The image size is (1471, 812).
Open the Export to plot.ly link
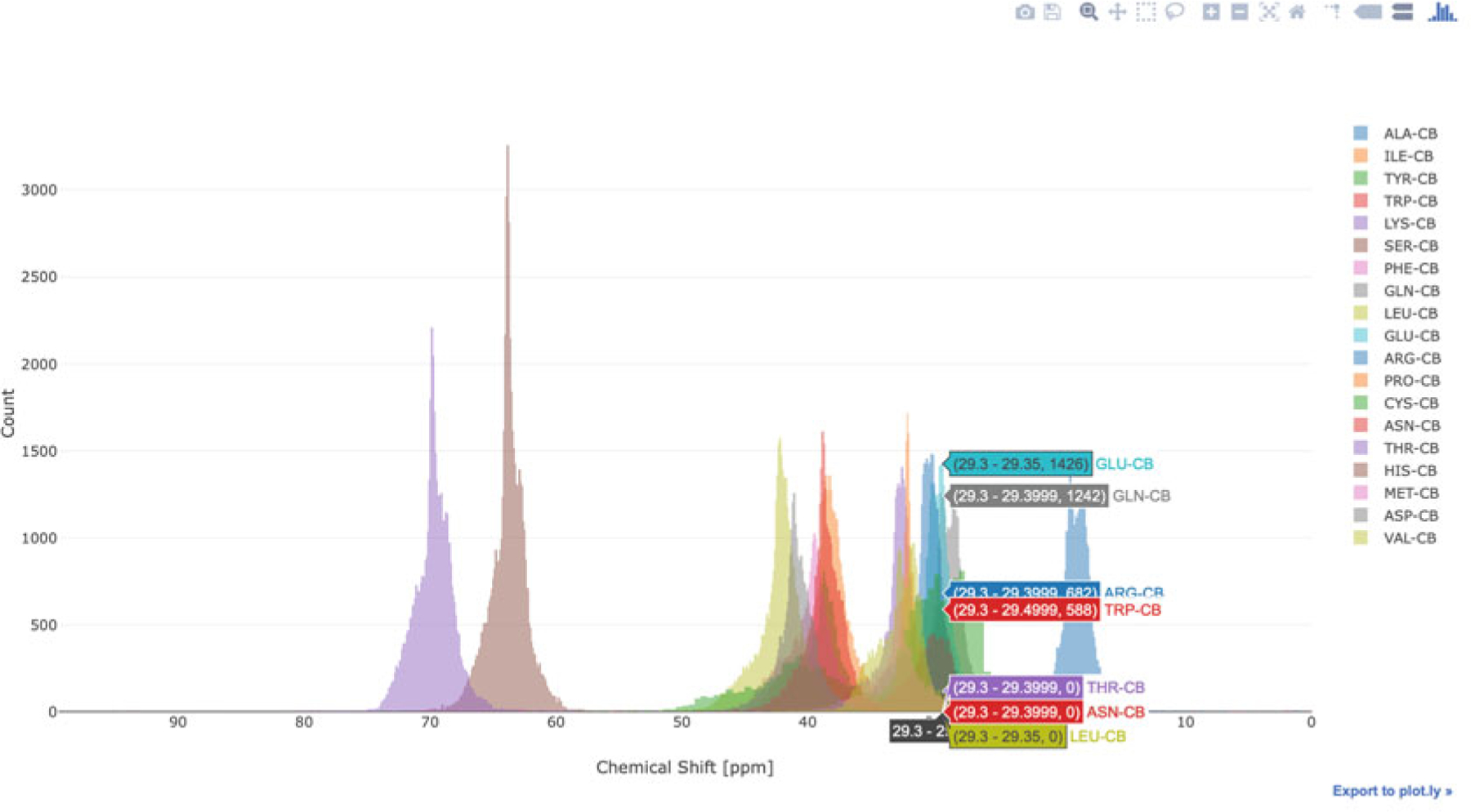pos(1392,791)
